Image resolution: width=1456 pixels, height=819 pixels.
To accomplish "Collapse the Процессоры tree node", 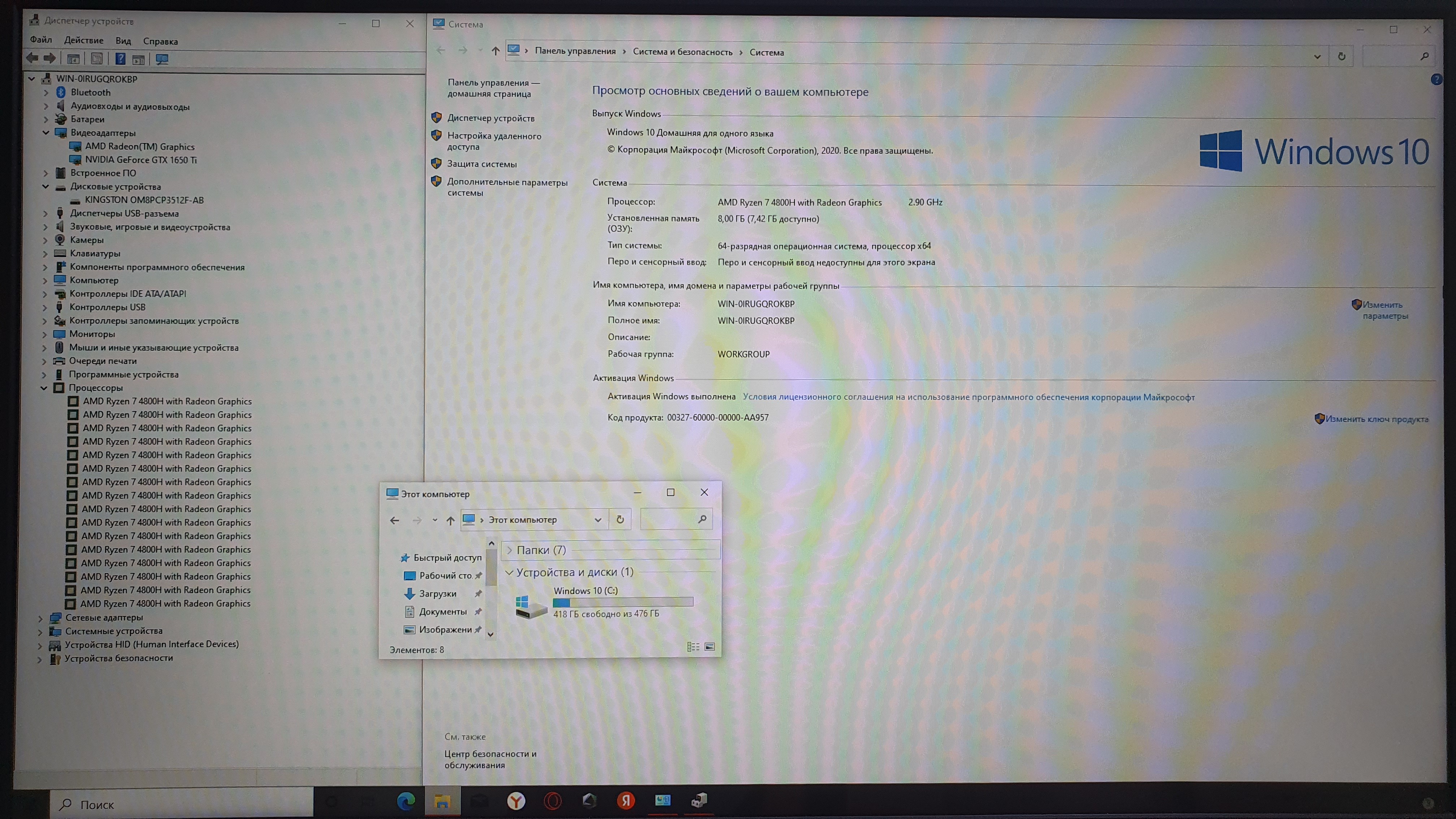I will [x=44, y=388].
